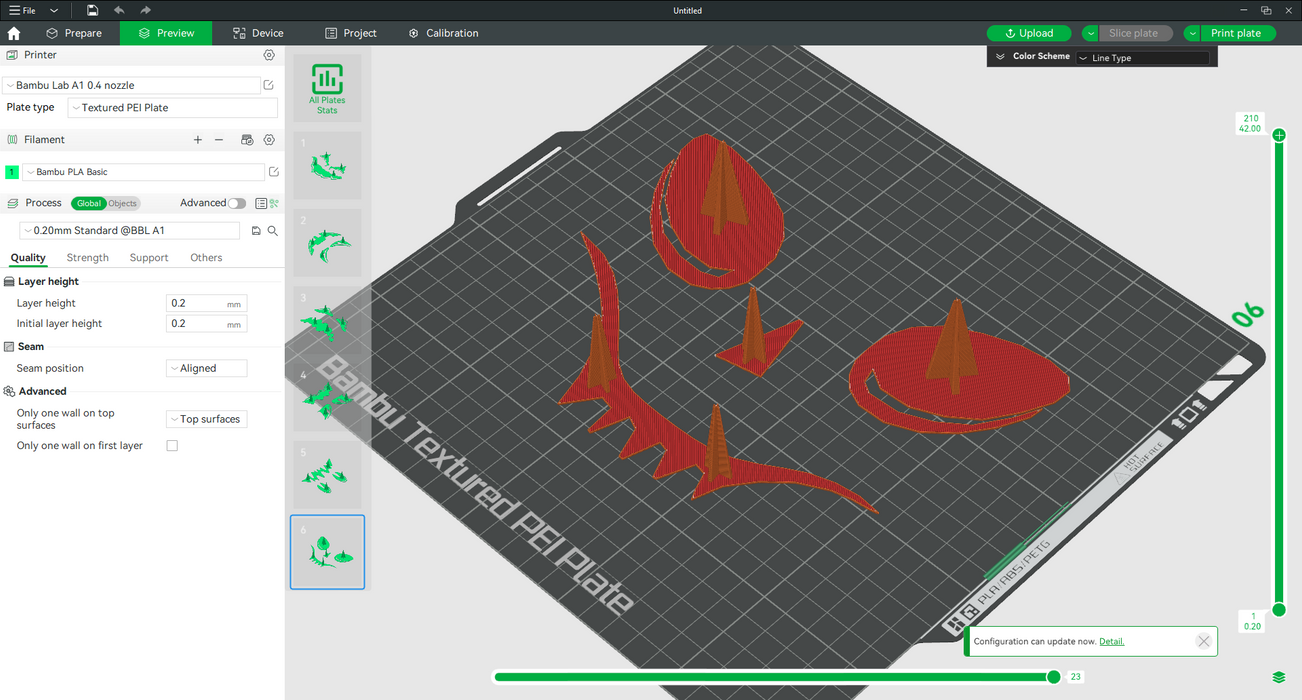
Task: Open the Detail link in notification
Action: tap(1111, 641)
